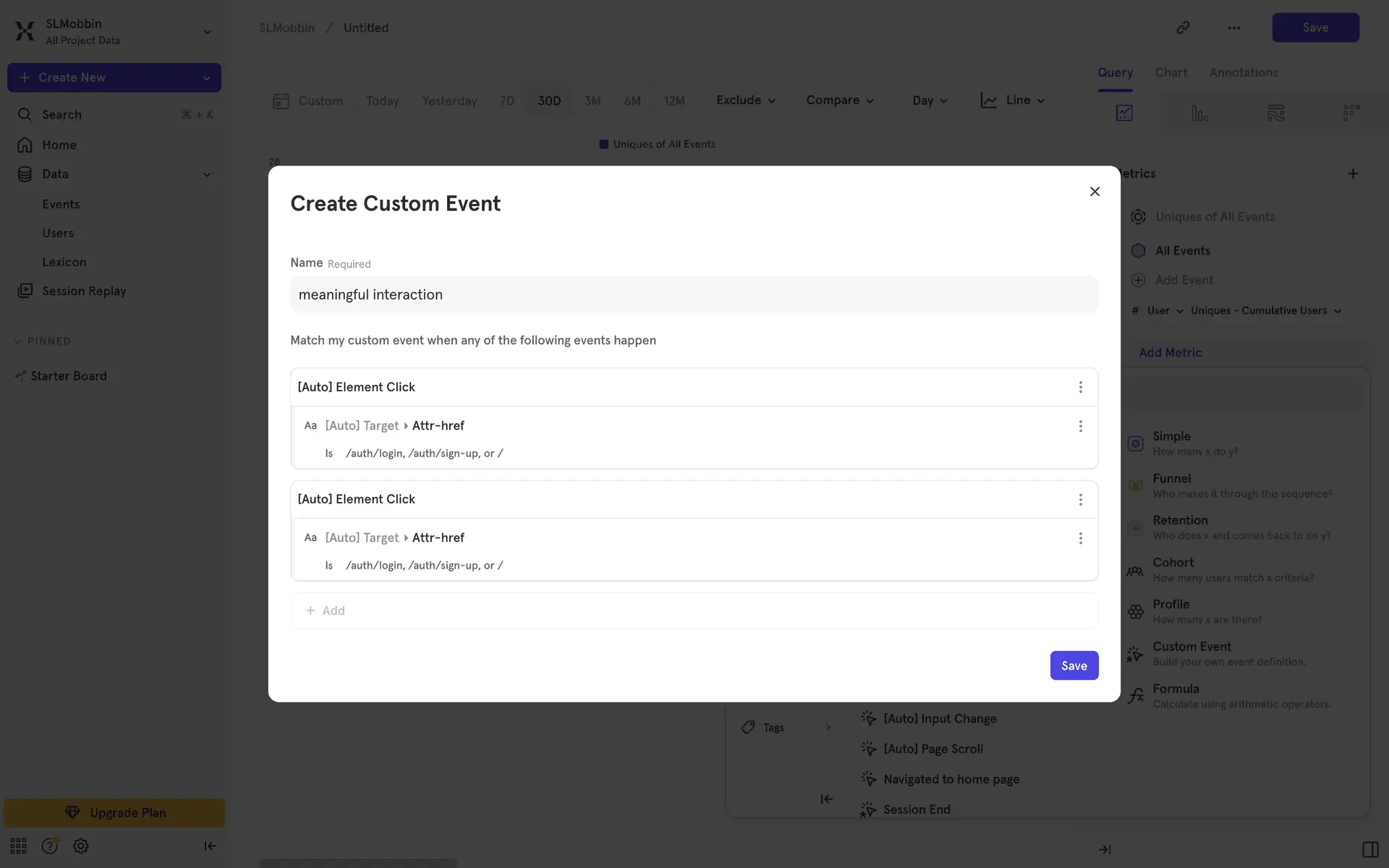Click the copy link icon in header
The width and height of the screenshot is (1389, 868).
(1183, 27)
